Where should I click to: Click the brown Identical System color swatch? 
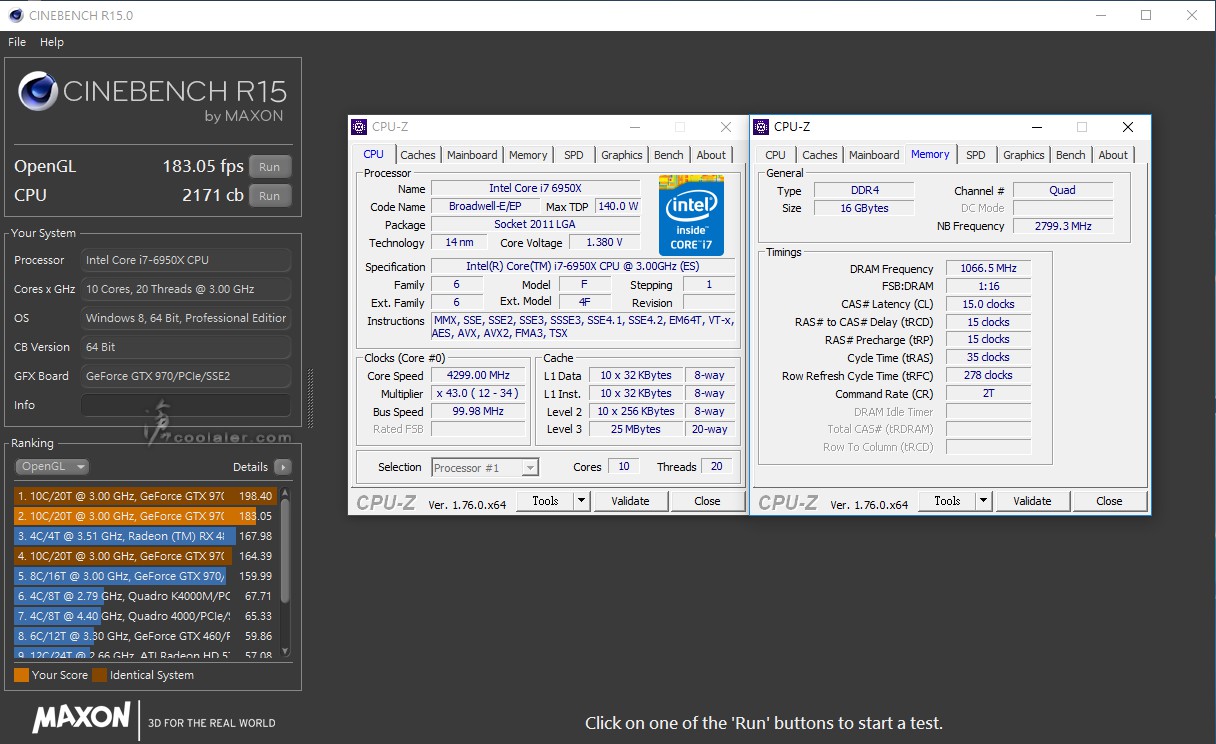point(99,675)
